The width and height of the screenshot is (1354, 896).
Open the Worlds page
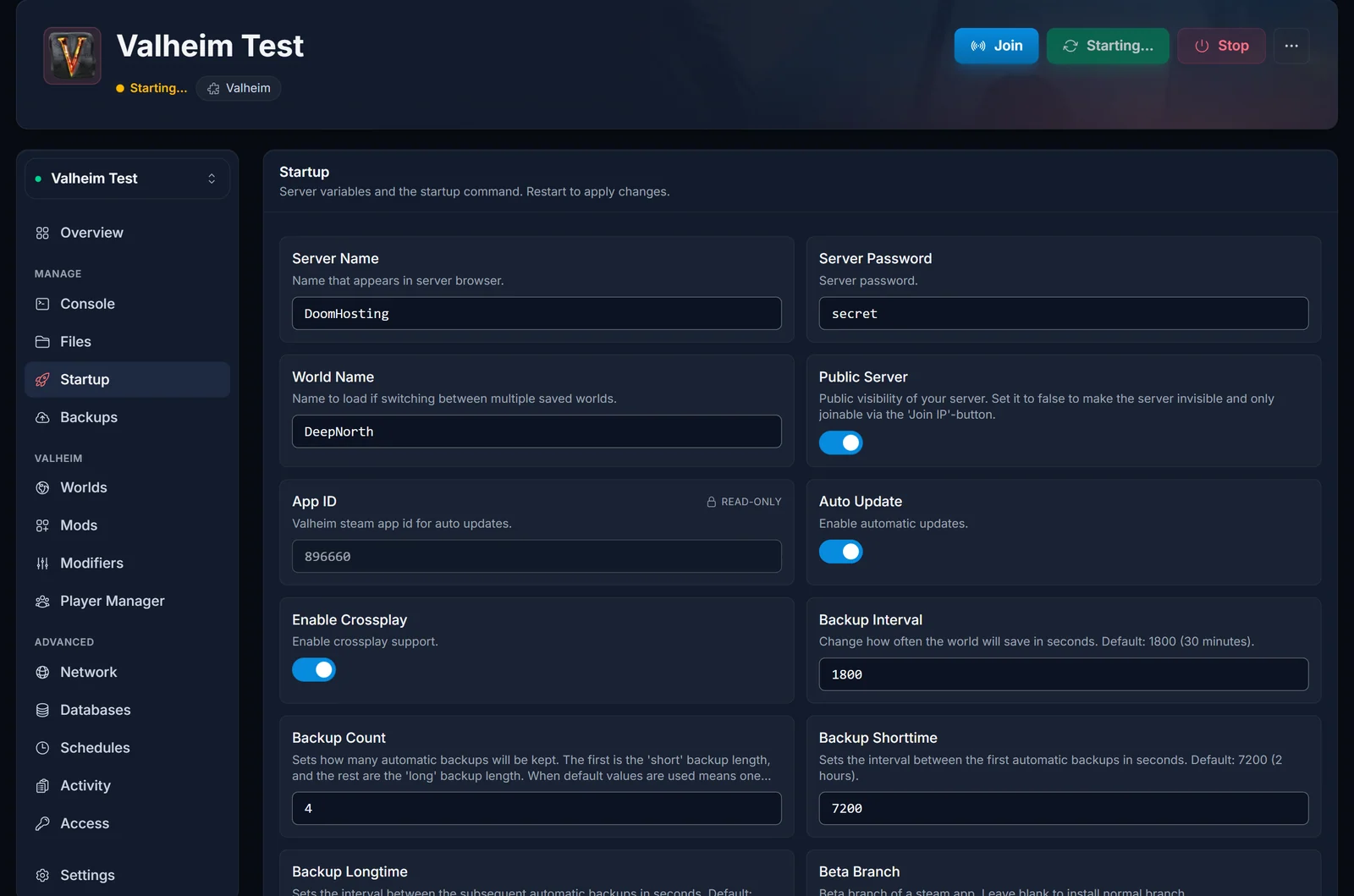(127, 487)
